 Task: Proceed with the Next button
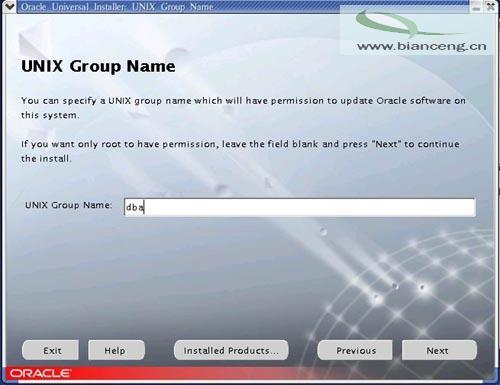(x=439, y=350)
